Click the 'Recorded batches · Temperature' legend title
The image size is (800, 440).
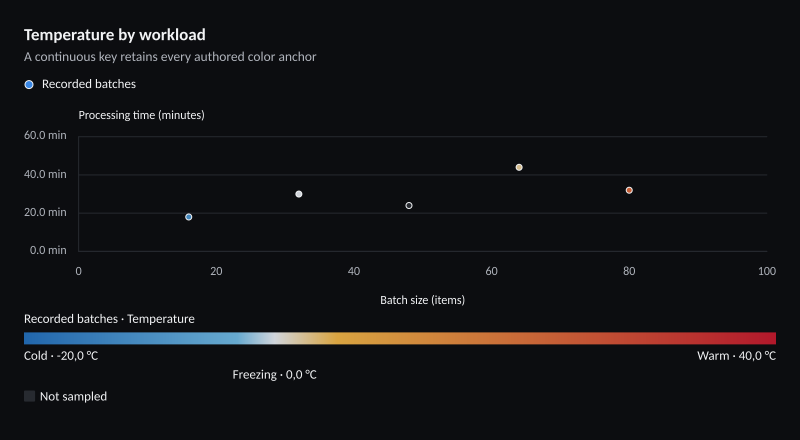pos(109,319)
